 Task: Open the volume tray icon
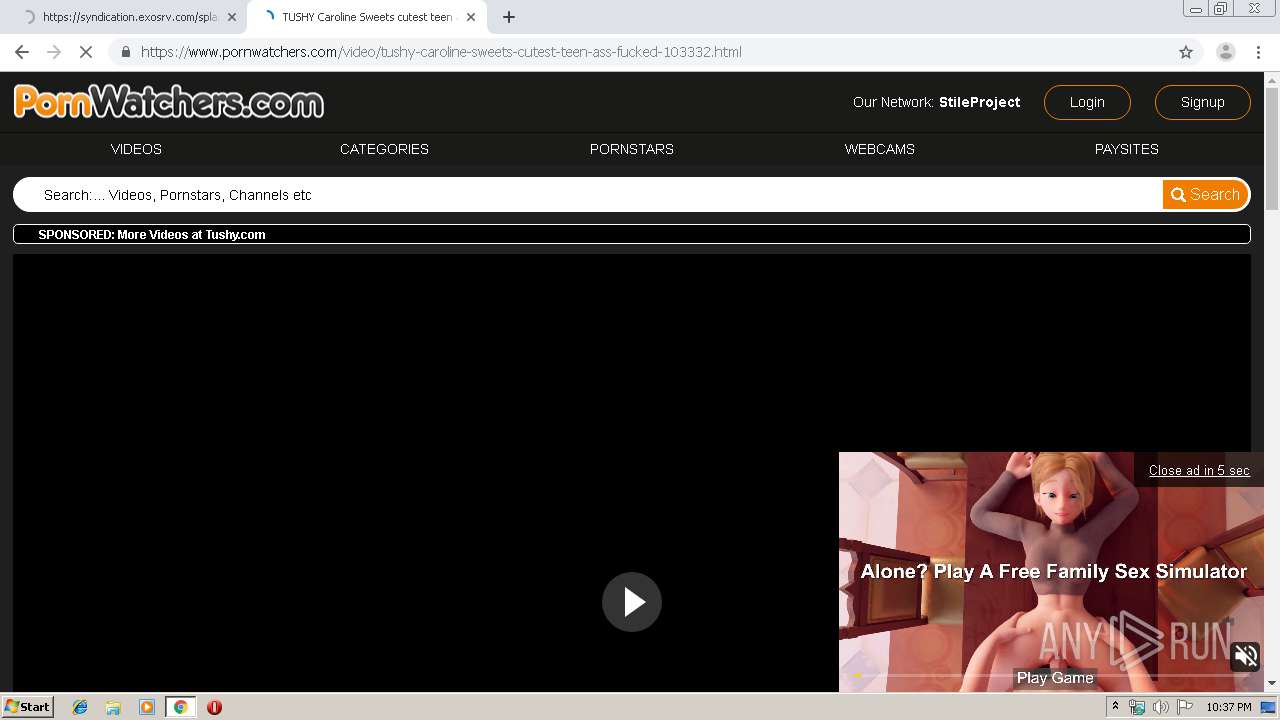pyautogui.click(x=1161, y=707)
